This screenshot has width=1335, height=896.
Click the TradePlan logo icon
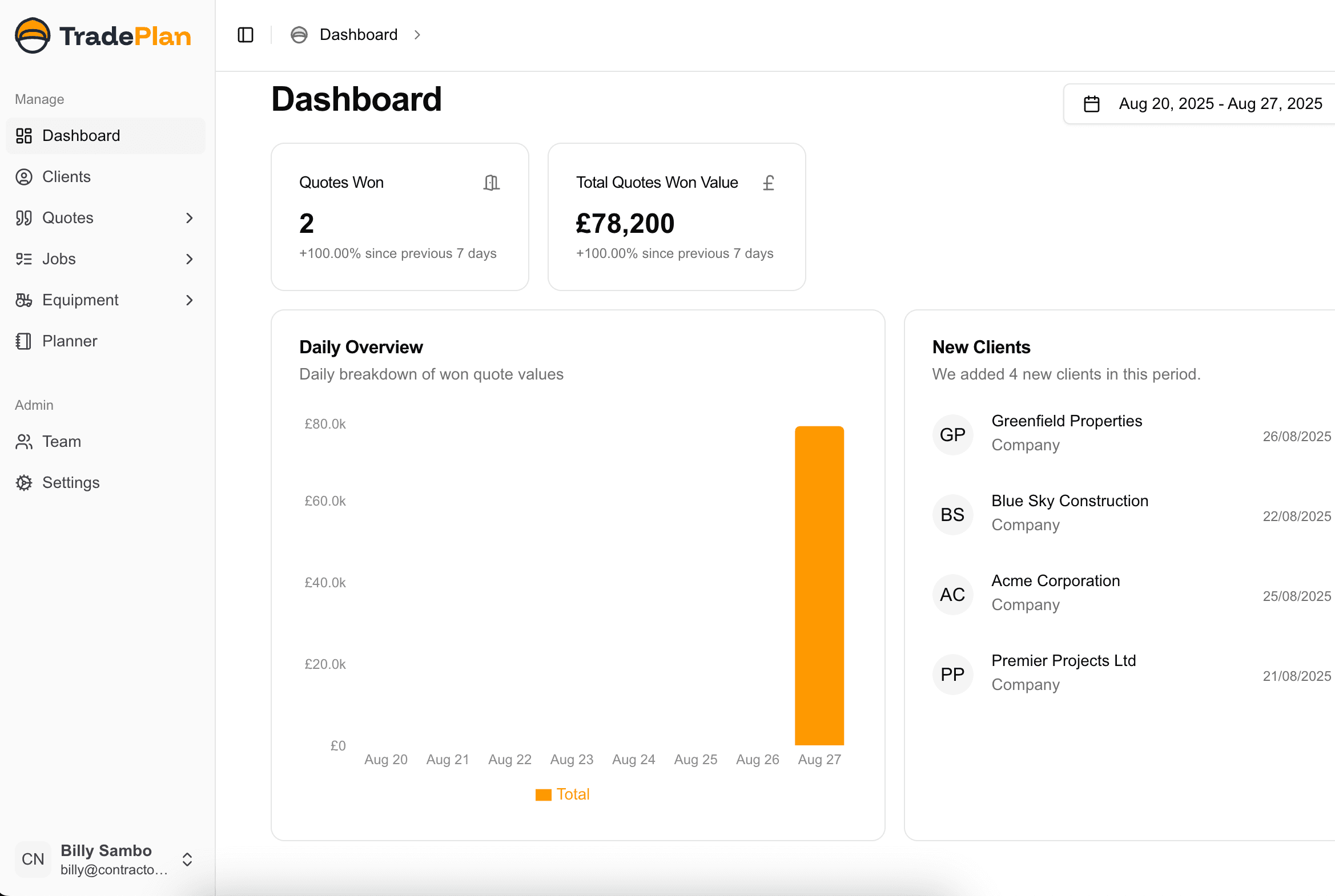pos(33,35)
